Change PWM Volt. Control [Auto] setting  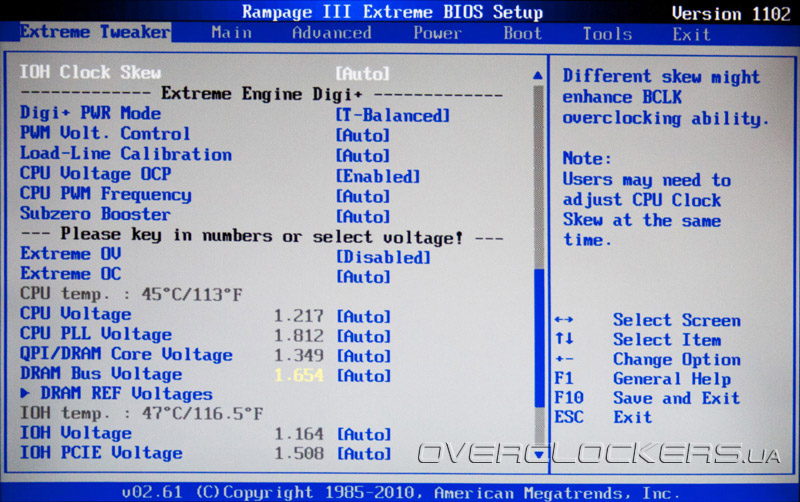point(362,136)
